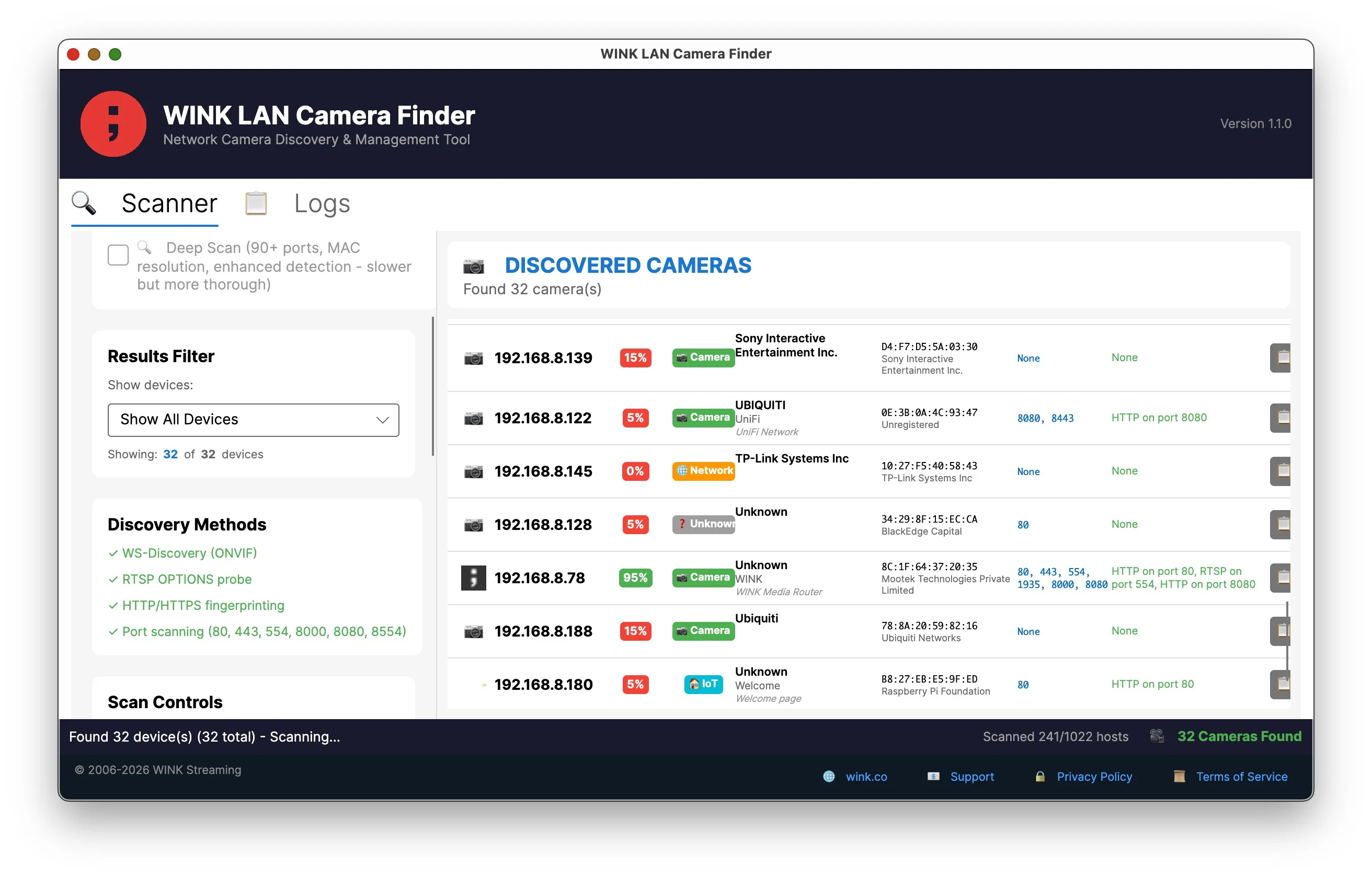The image size is (1372, 878).
Task: Click the dropdown chevron in Results Filter
Action: click(x=382, y=420)
